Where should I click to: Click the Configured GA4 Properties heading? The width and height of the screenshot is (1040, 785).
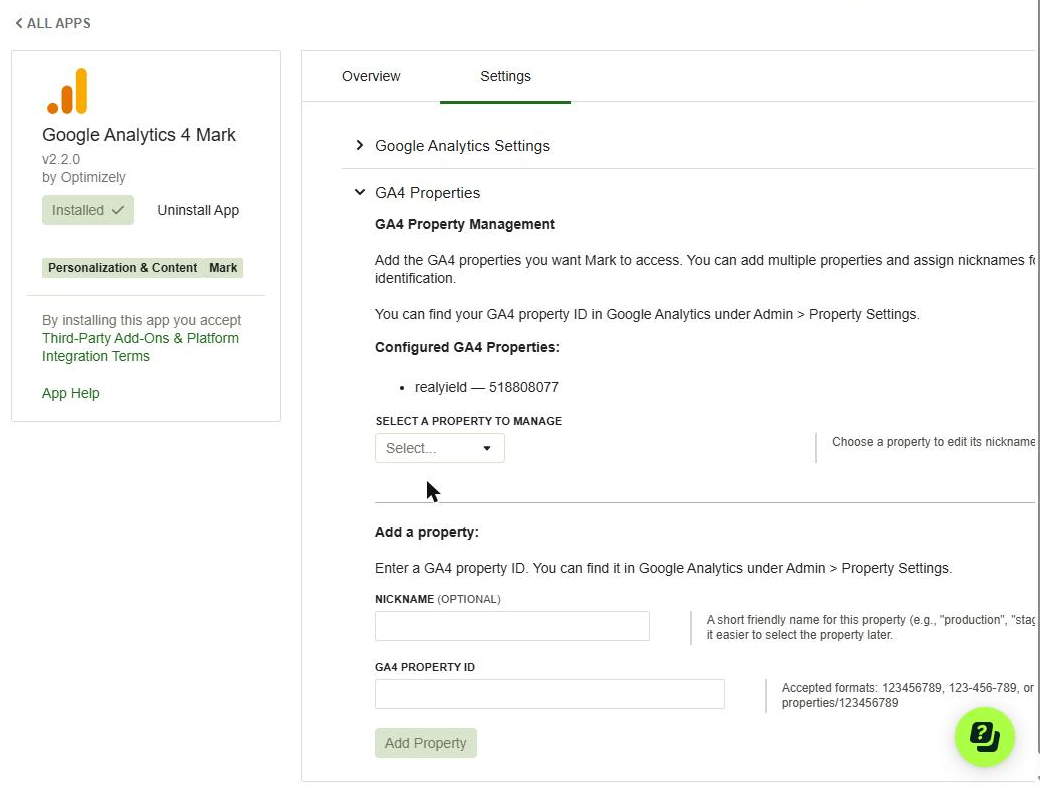(x=467, y=347)
